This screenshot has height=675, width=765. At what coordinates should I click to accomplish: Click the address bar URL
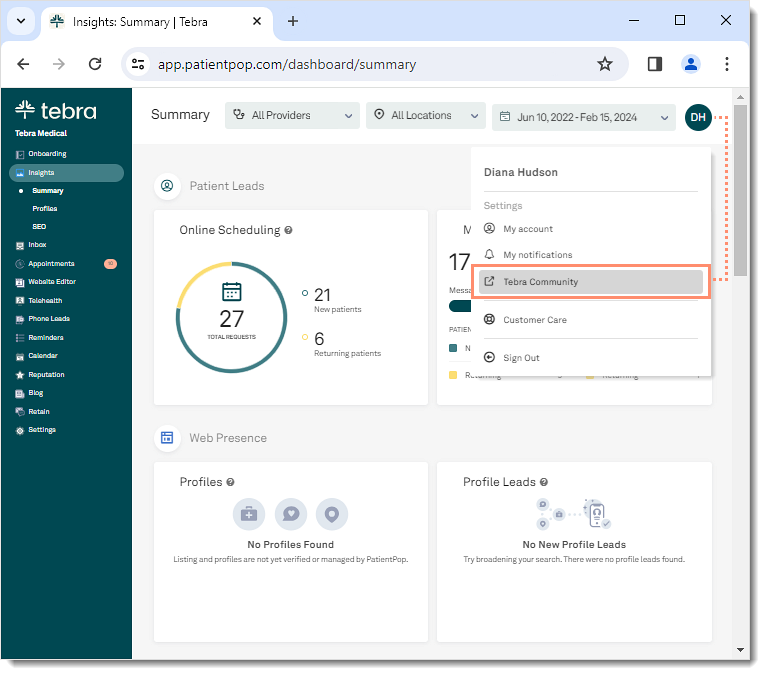click(x=287, y=65)
